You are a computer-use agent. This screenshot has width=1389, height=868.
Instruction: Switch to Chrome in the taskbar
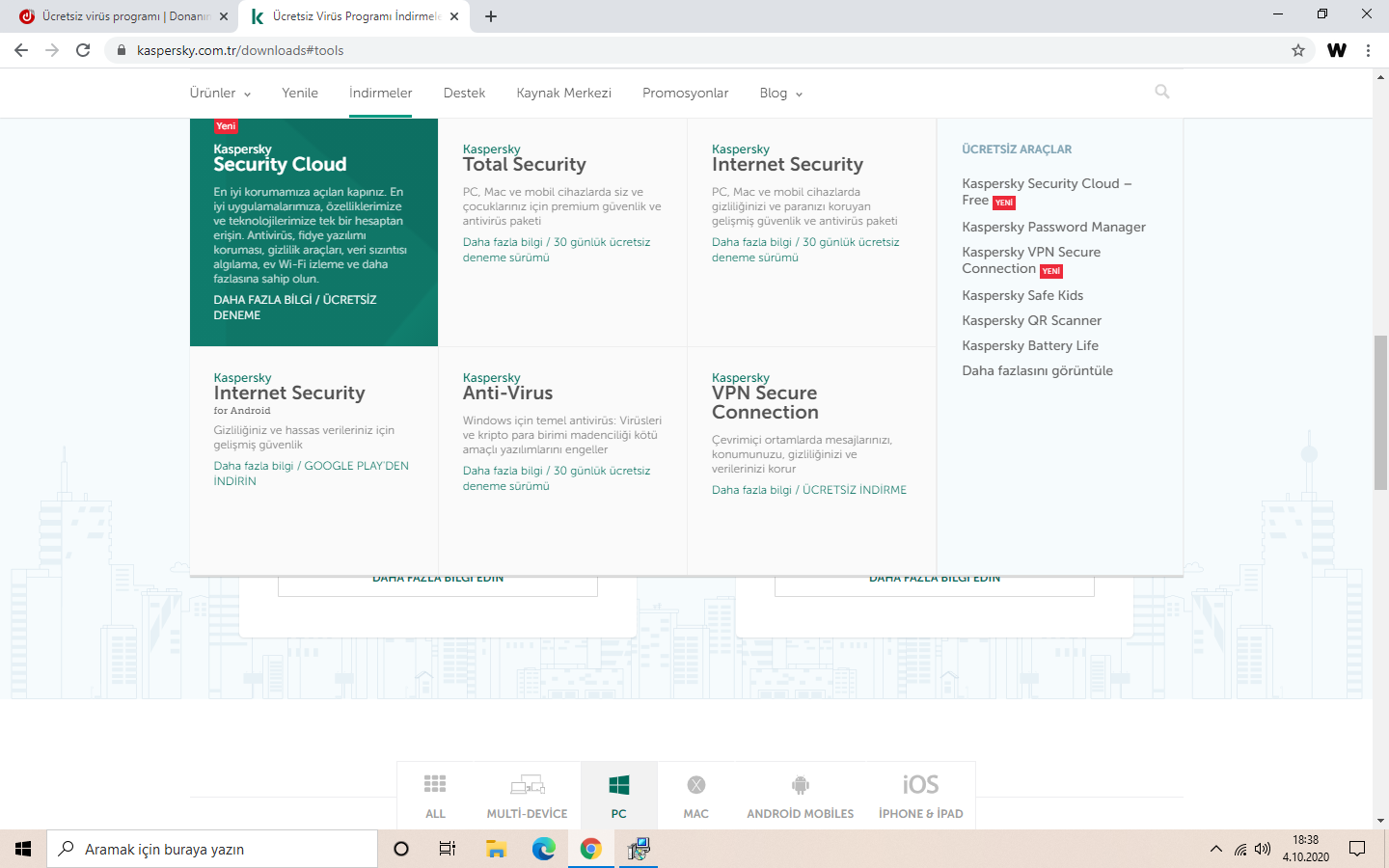[x=590, y=849]
